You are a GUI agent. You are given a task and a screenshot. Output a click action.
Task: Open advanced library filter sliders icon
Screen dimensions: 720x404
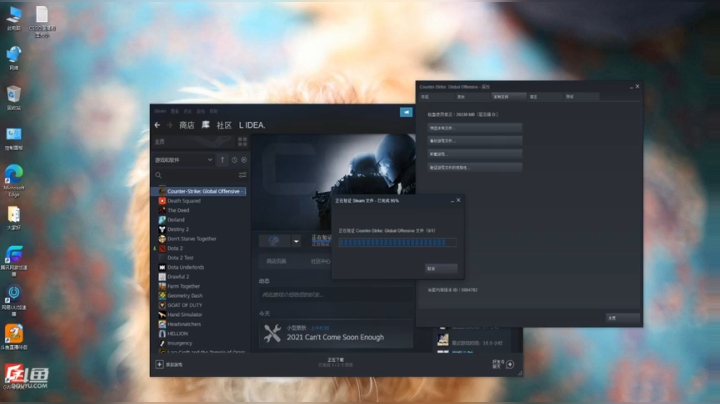[242, 175]
